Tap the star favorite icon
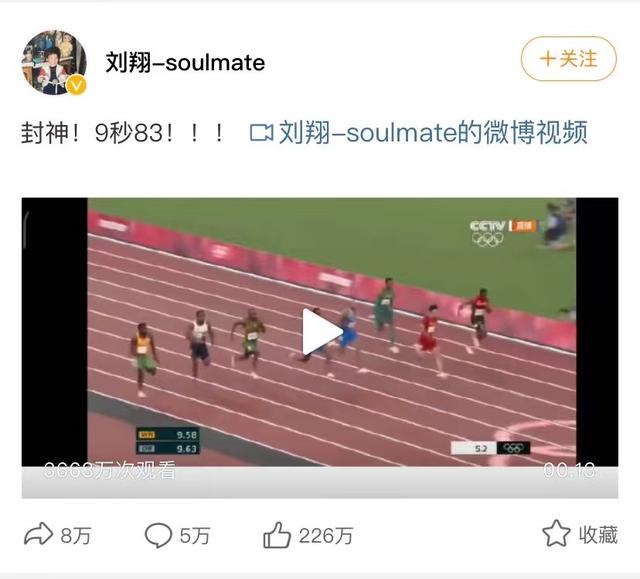Image resolution: width=640 pixels, height=579 pixels. click(x=556, y=533)
